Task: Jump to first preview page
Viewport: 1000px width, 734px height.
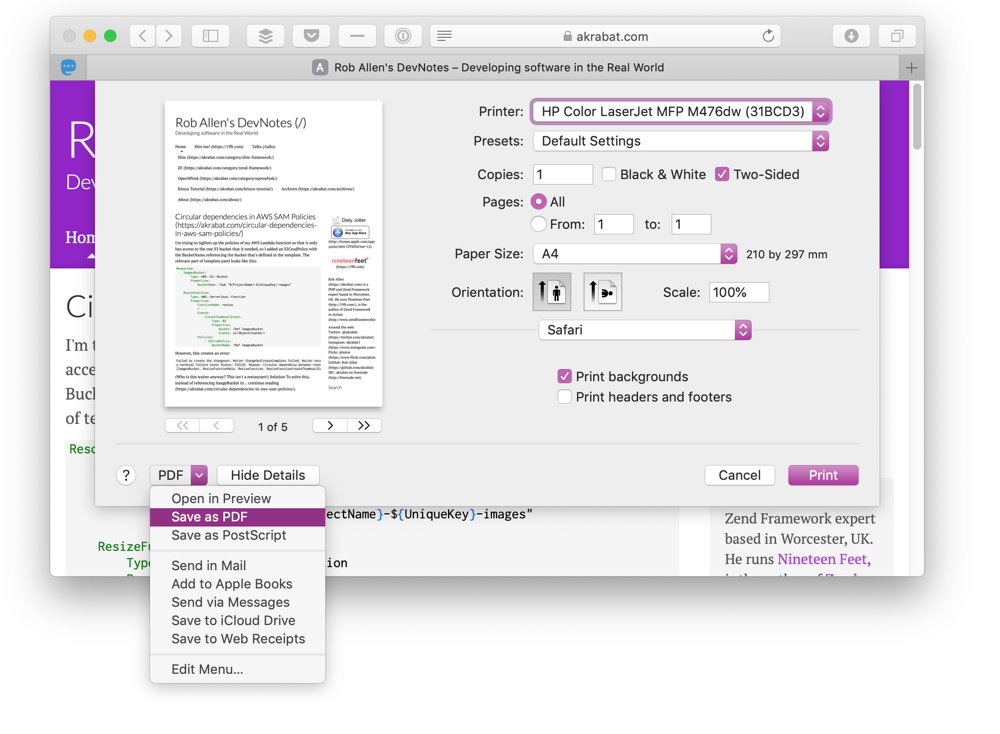Action: click(182, 425)
